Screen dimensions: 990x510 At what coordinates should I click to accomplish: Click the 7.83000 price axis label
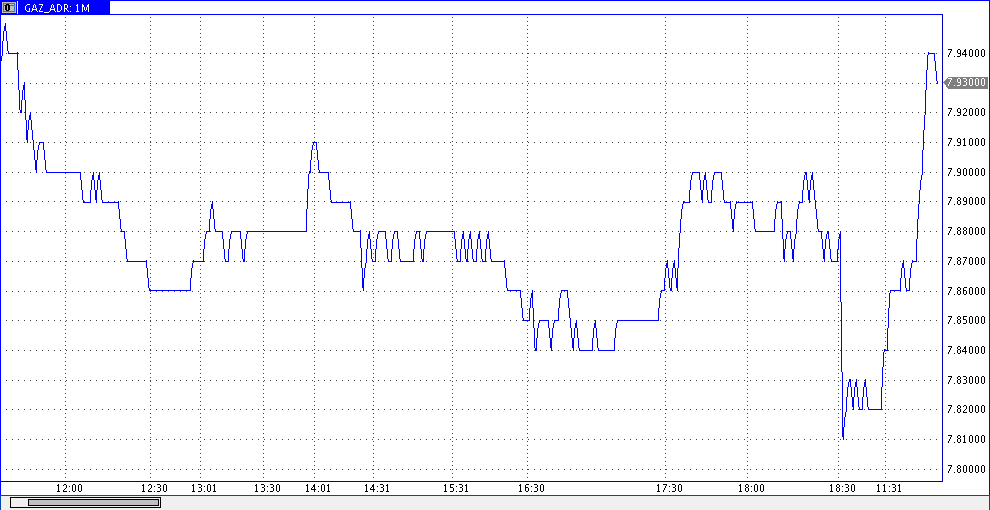coord(967,380)
